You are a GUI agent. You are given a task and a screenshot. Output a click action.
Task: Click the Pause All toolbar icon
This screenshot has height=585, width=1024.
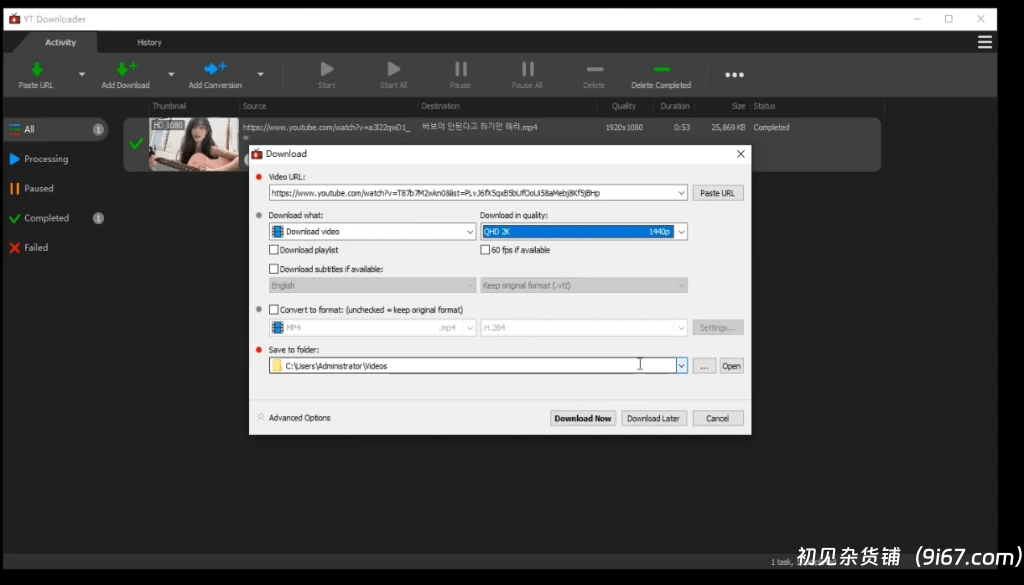pyautogui.click(x=527, y=70)
